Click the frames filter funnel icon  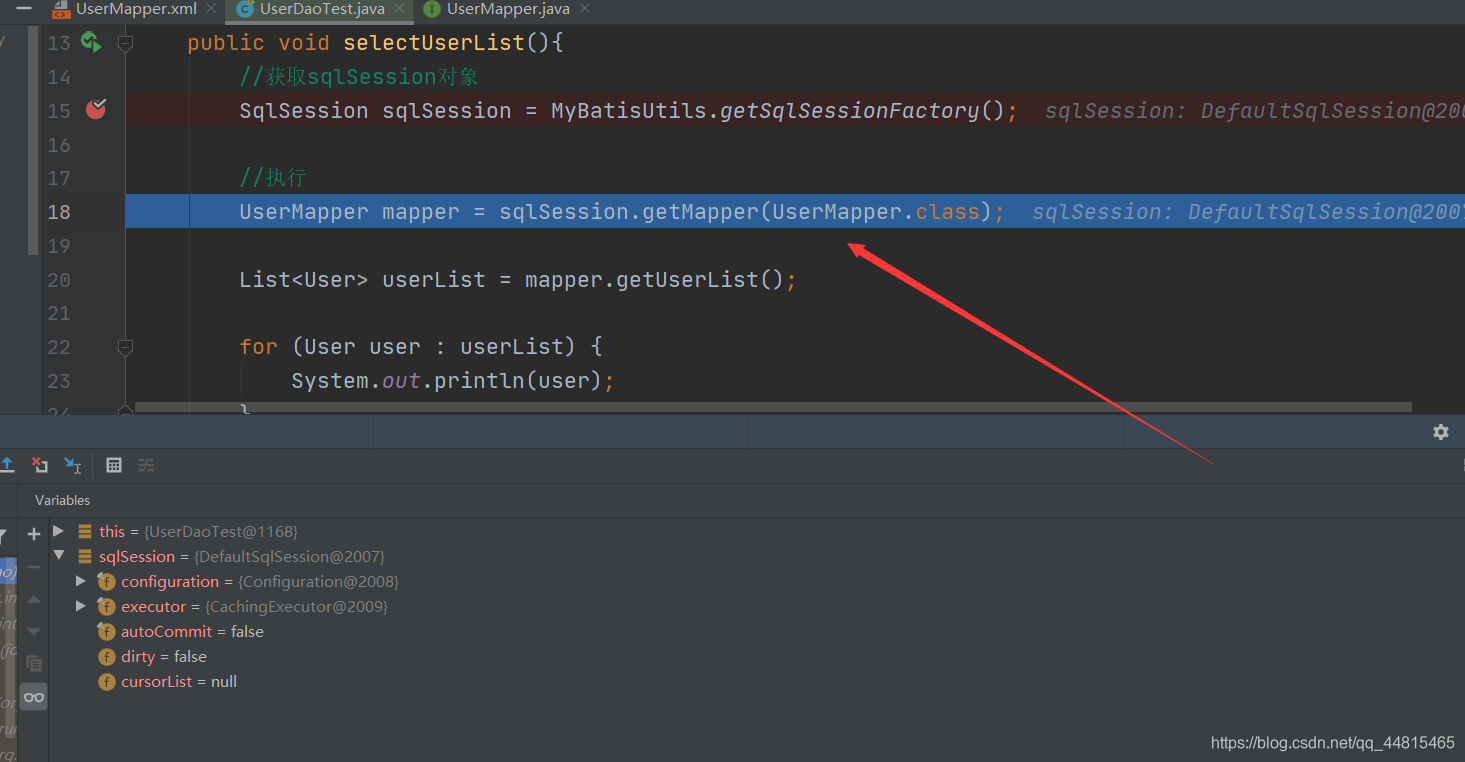click(4, 536)
